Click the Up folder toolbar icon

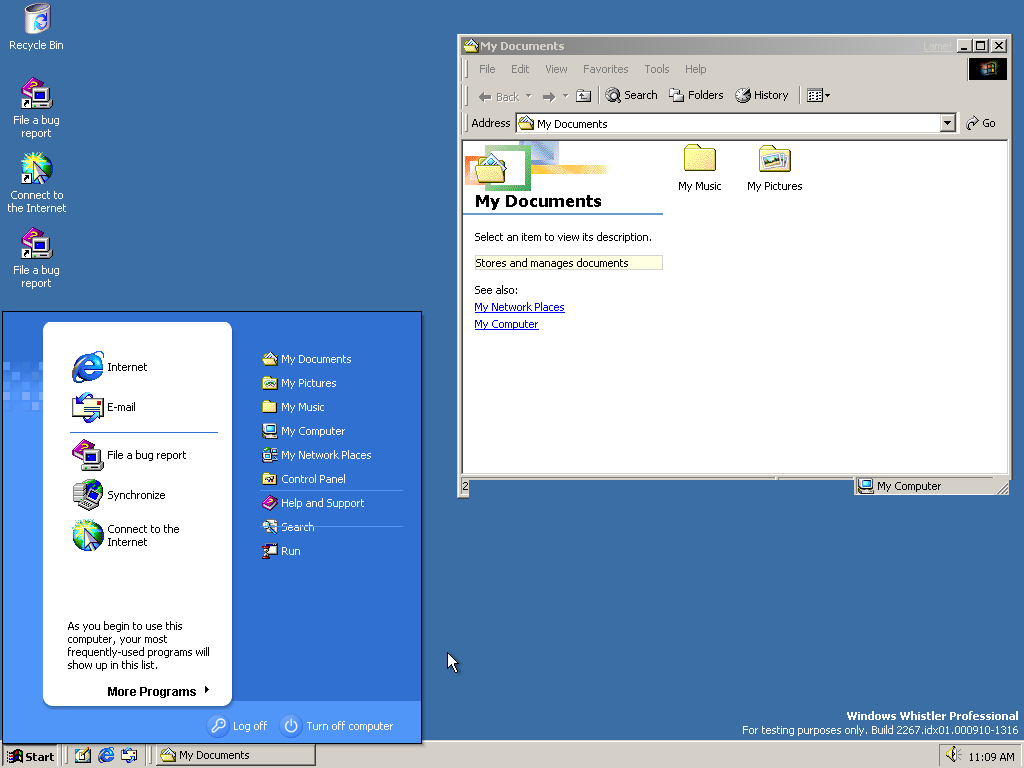(584, 96)
